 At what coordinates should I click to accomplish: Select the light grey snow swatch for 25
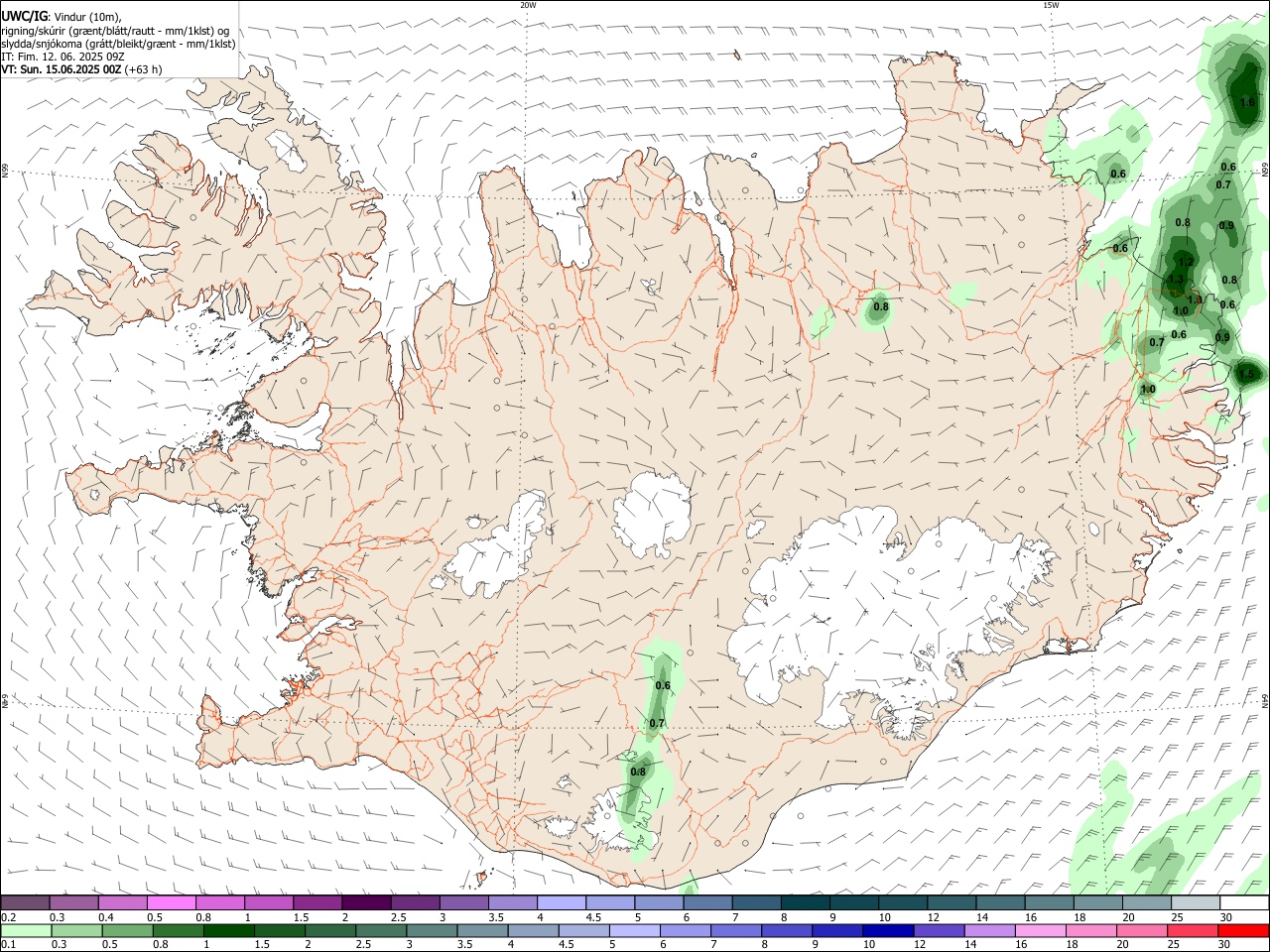coord(1196,902)
